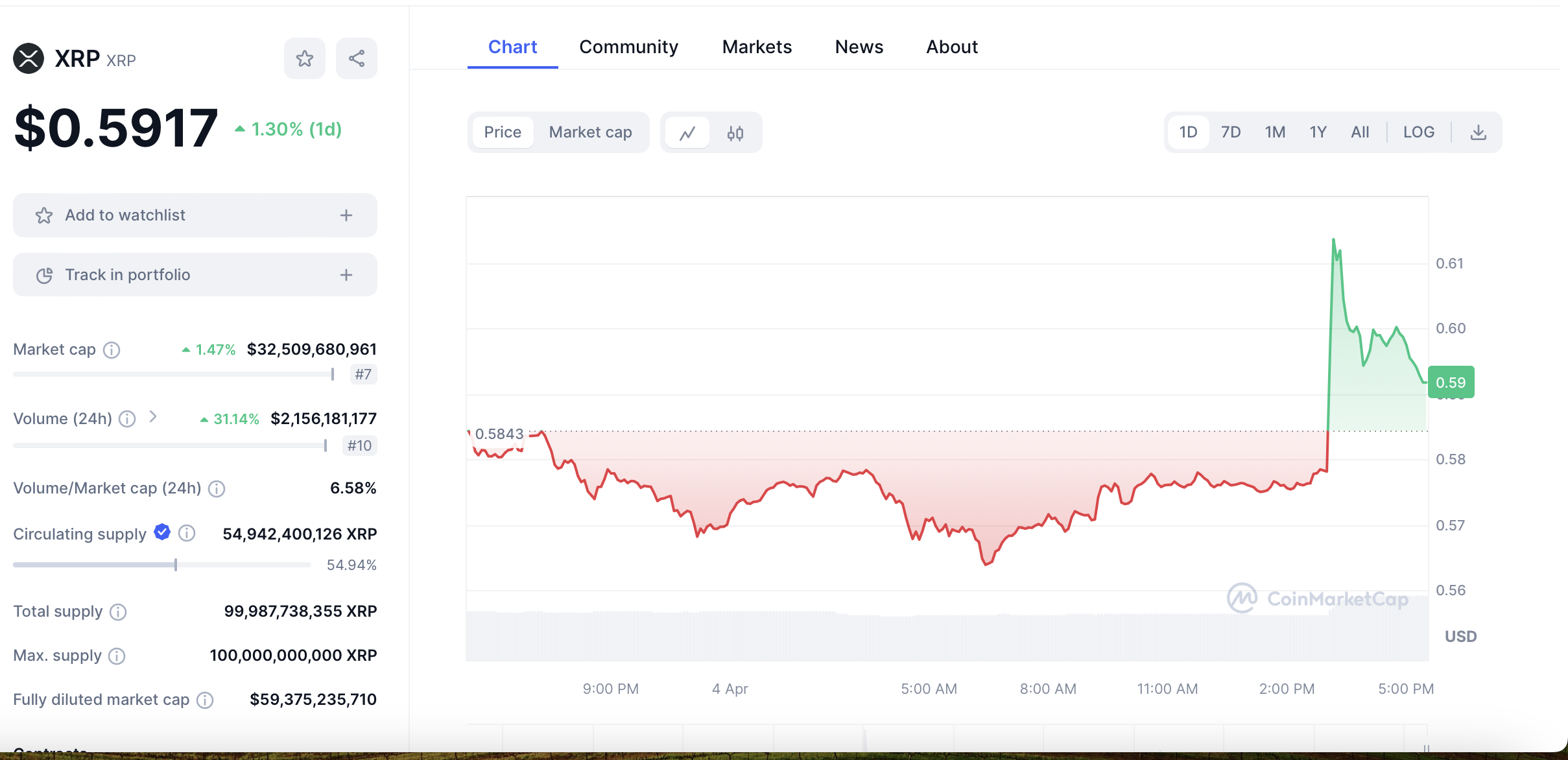The width and height of the screenshot is (1568, 760).
Task: Click the star favorite icon near XRP title
Action: (304, 58)
